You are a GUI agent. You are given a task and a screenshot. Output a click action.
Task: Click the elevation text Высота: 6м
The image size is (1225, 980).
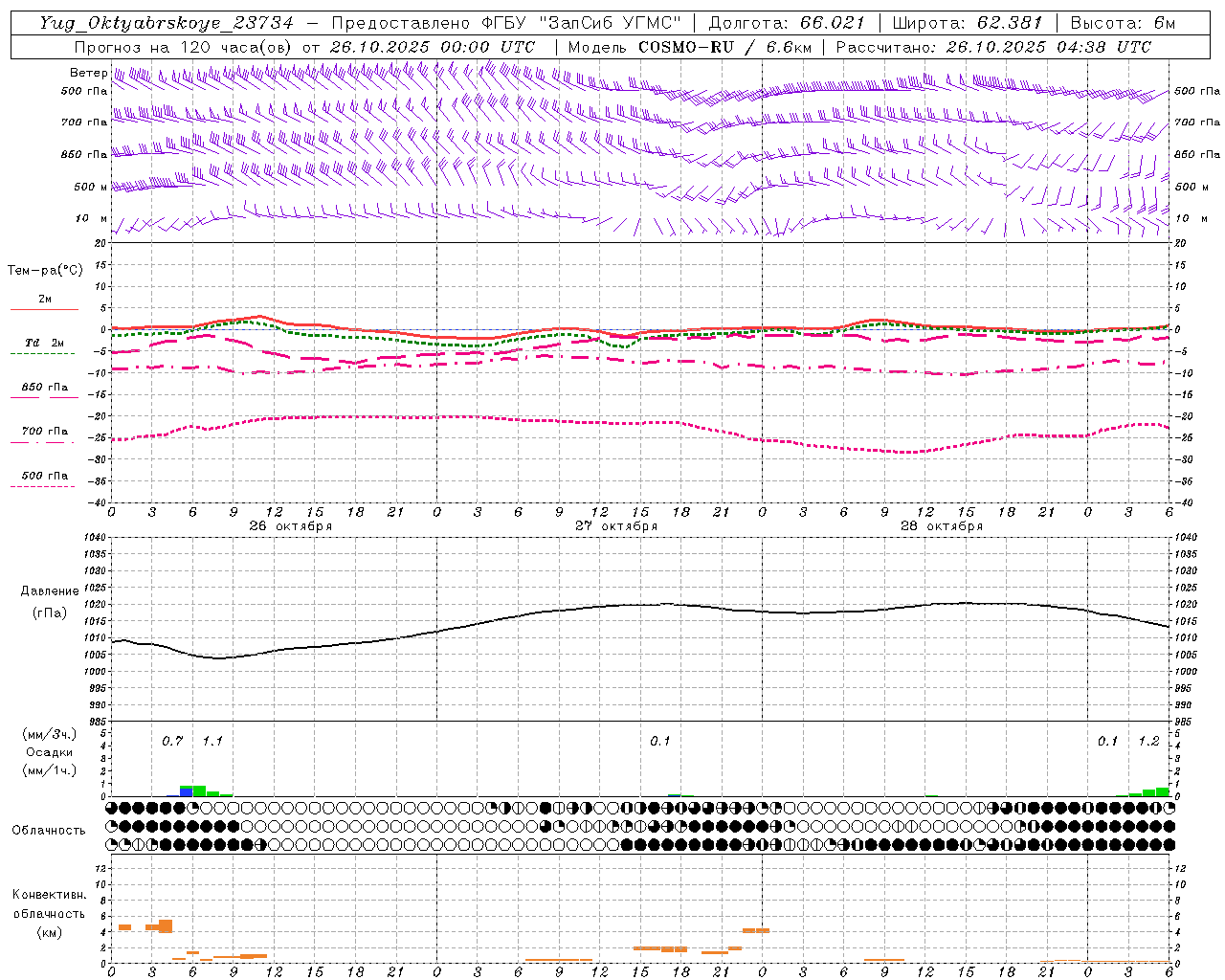click(1123, 23)
